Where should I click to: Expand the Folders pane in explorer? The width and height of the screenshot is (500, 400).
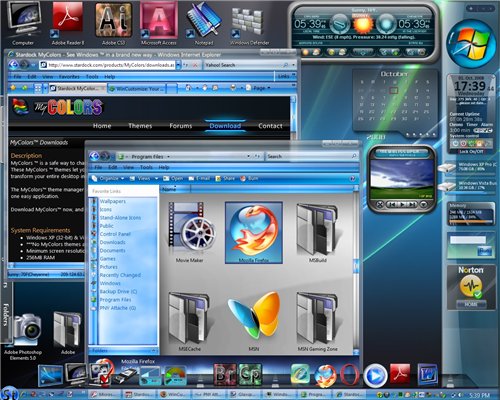click(153, 351)
